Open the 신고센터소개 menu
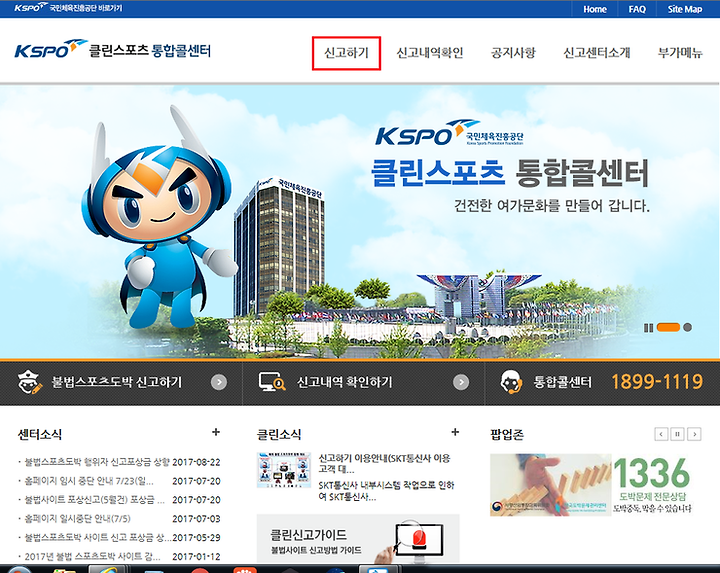Viewport: 720px width, 573px height. [596, 53]
